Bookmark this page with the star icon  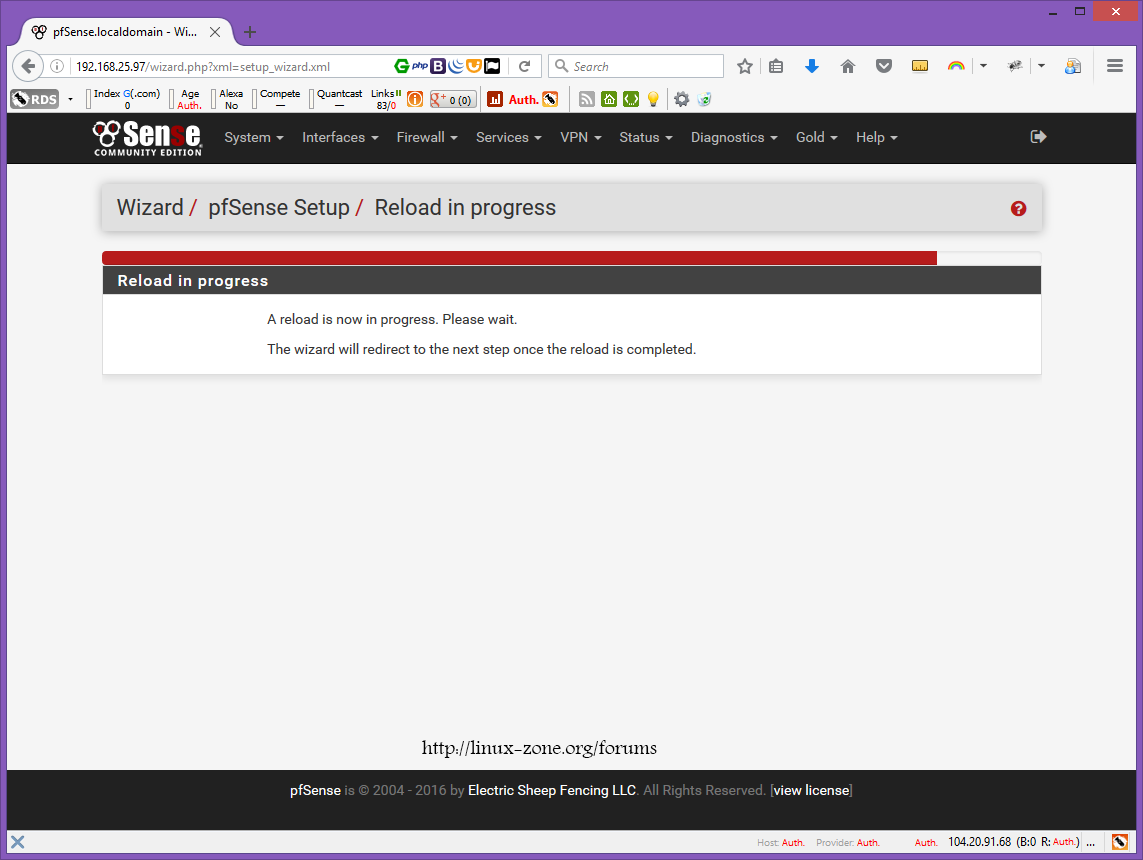[745, 66]
